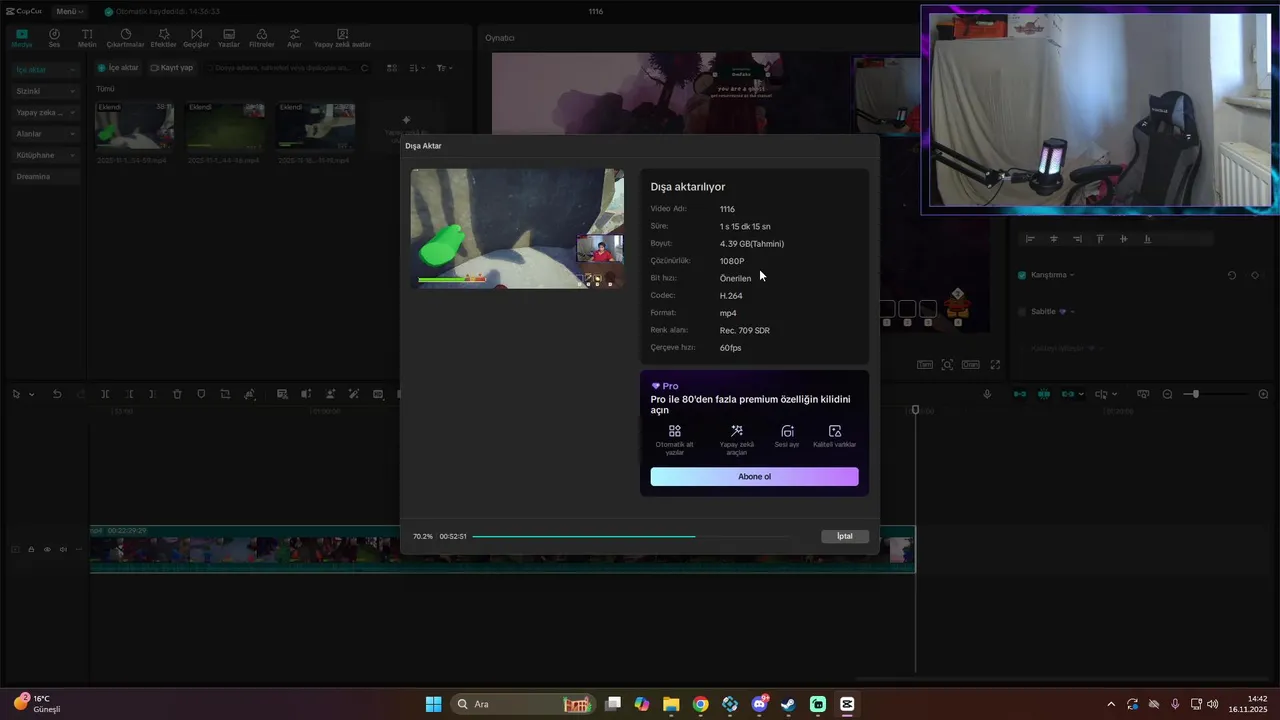Click the Kaliteli varlıklar feature icon
Viewport: 1280px width, 720px height.
(x=835, y=431)
